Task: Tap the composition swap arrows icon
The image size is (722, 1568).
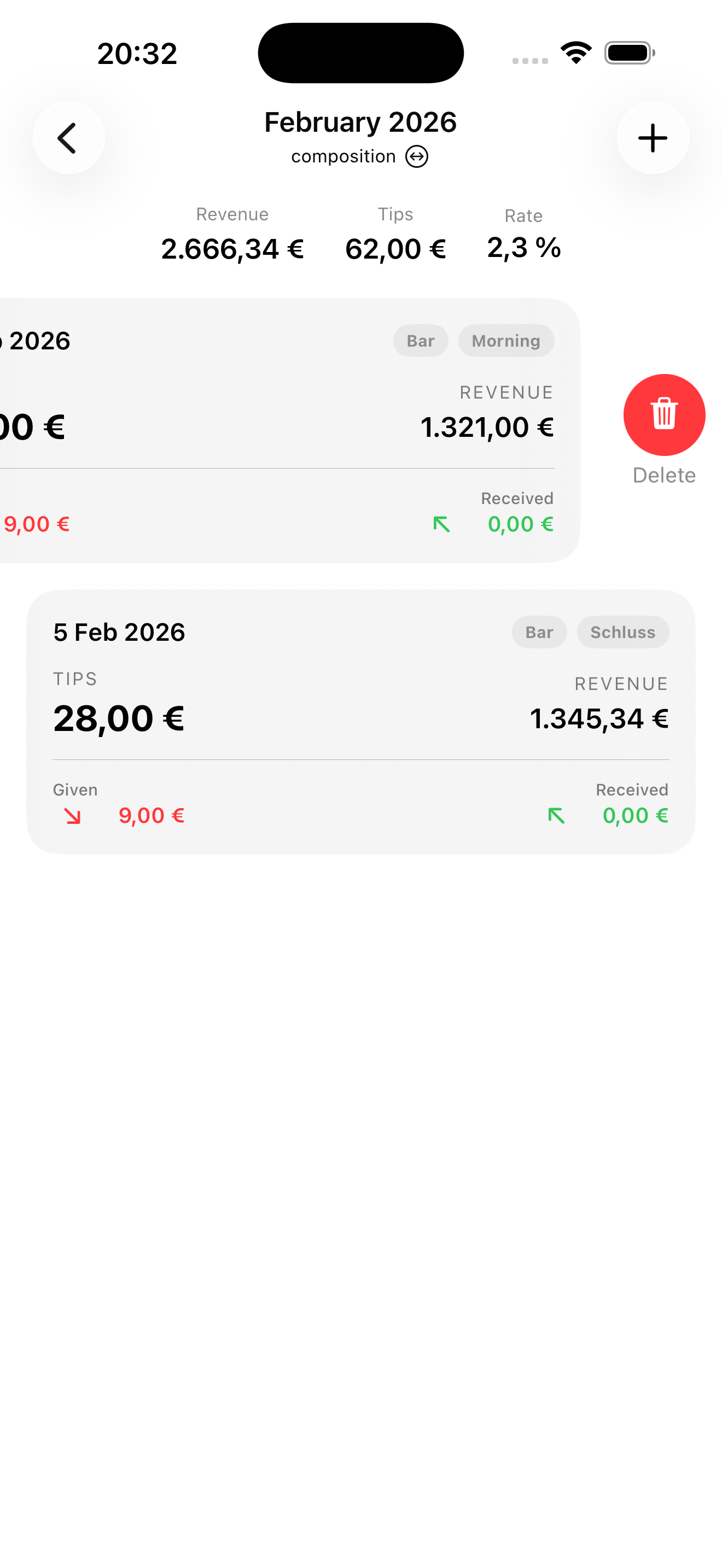Action: click(416, 157)
